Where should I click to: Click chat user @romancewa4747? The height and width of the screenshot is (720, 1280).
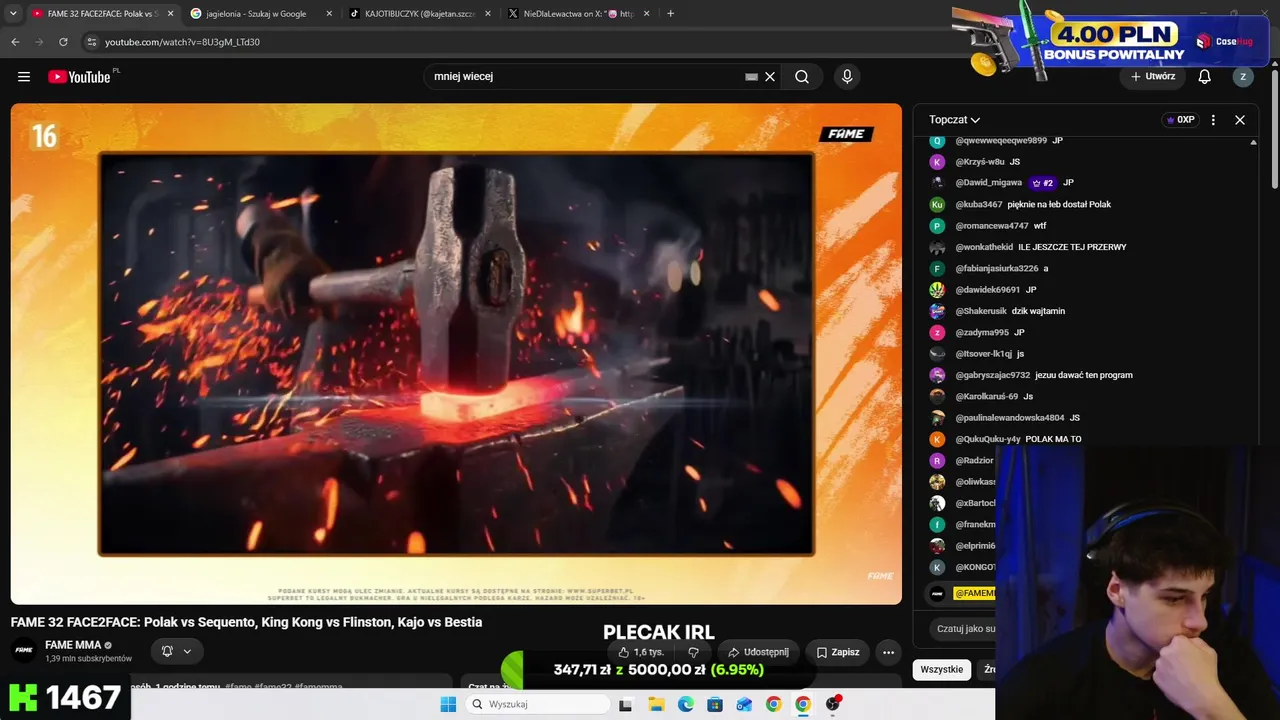[x=992, y=226]
